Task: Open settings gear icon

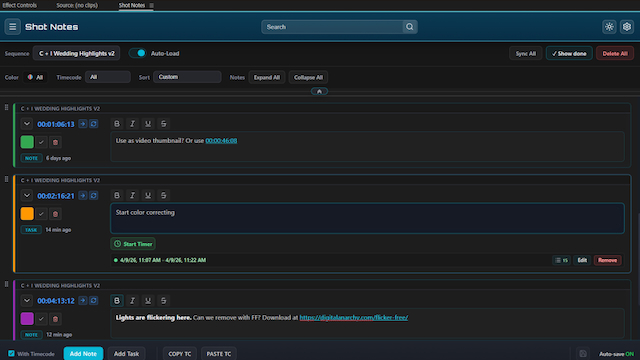Action: point(627,27)
